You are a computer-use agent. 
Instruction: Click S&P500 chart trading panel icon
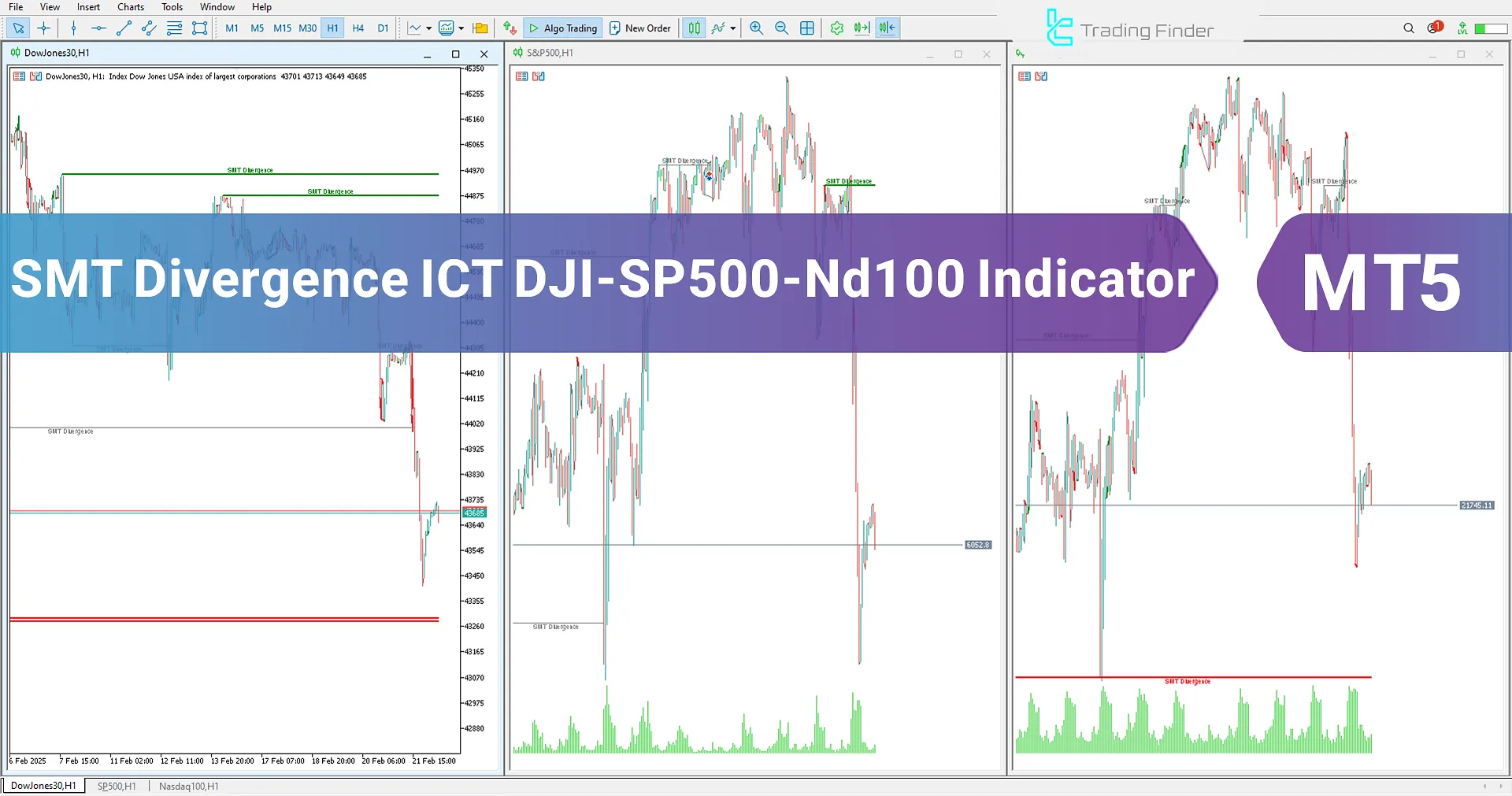539,76
